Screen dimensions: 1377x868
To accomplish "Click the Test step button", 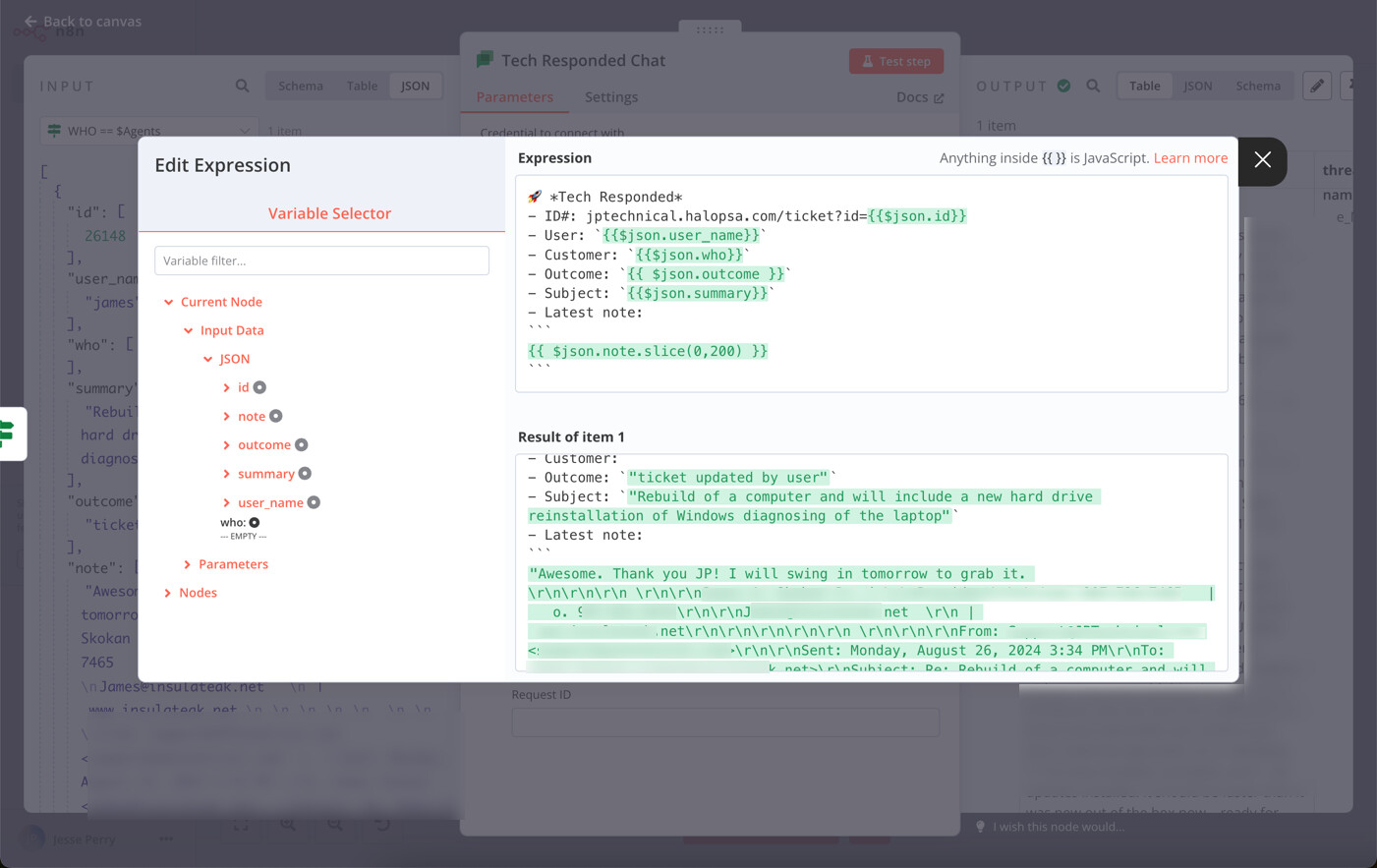I will point(896,61).
